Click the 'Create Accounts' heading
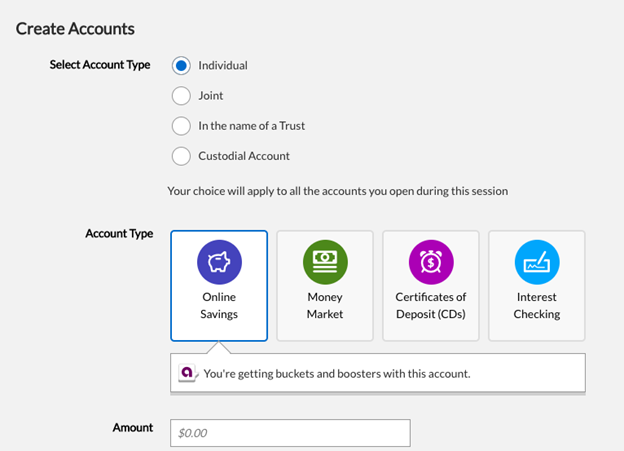Image resolution: width=624 pixels, height=451 pixels. point(75,29)
